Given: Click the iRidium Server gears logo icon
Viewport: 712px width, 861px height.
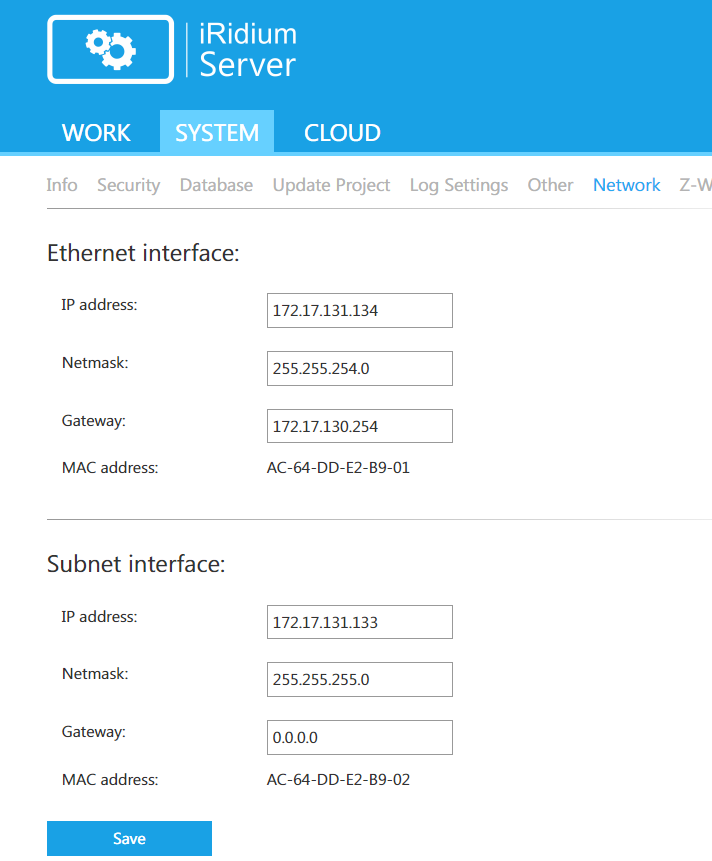Looking at the screenshot, I should click(x=110, y=48).
